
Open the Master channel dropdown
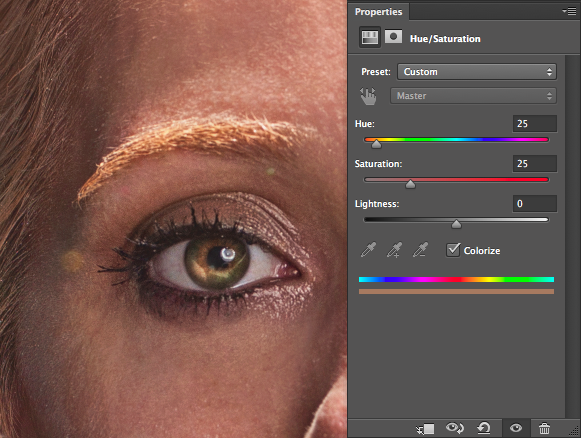click(x=473, y=96)
